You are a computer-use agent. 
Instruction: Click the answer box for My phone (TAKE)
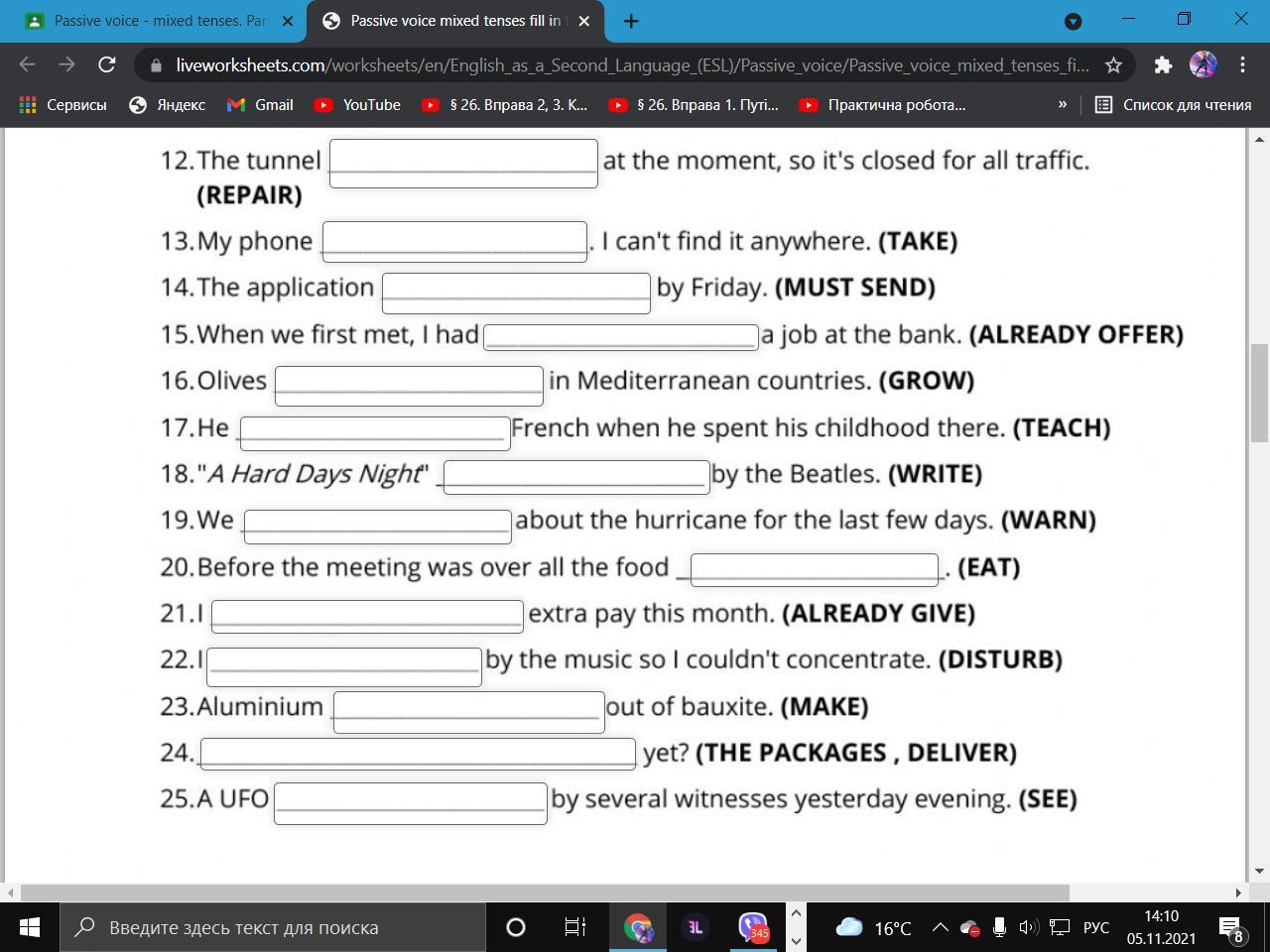454,242
